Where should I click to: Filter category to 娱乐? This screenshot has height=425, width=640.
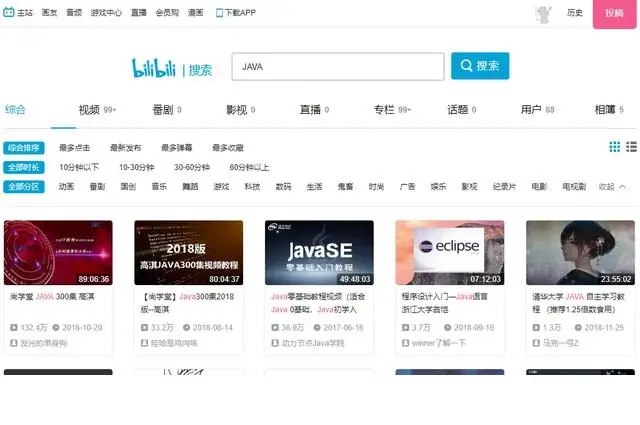tap(438, 187)
